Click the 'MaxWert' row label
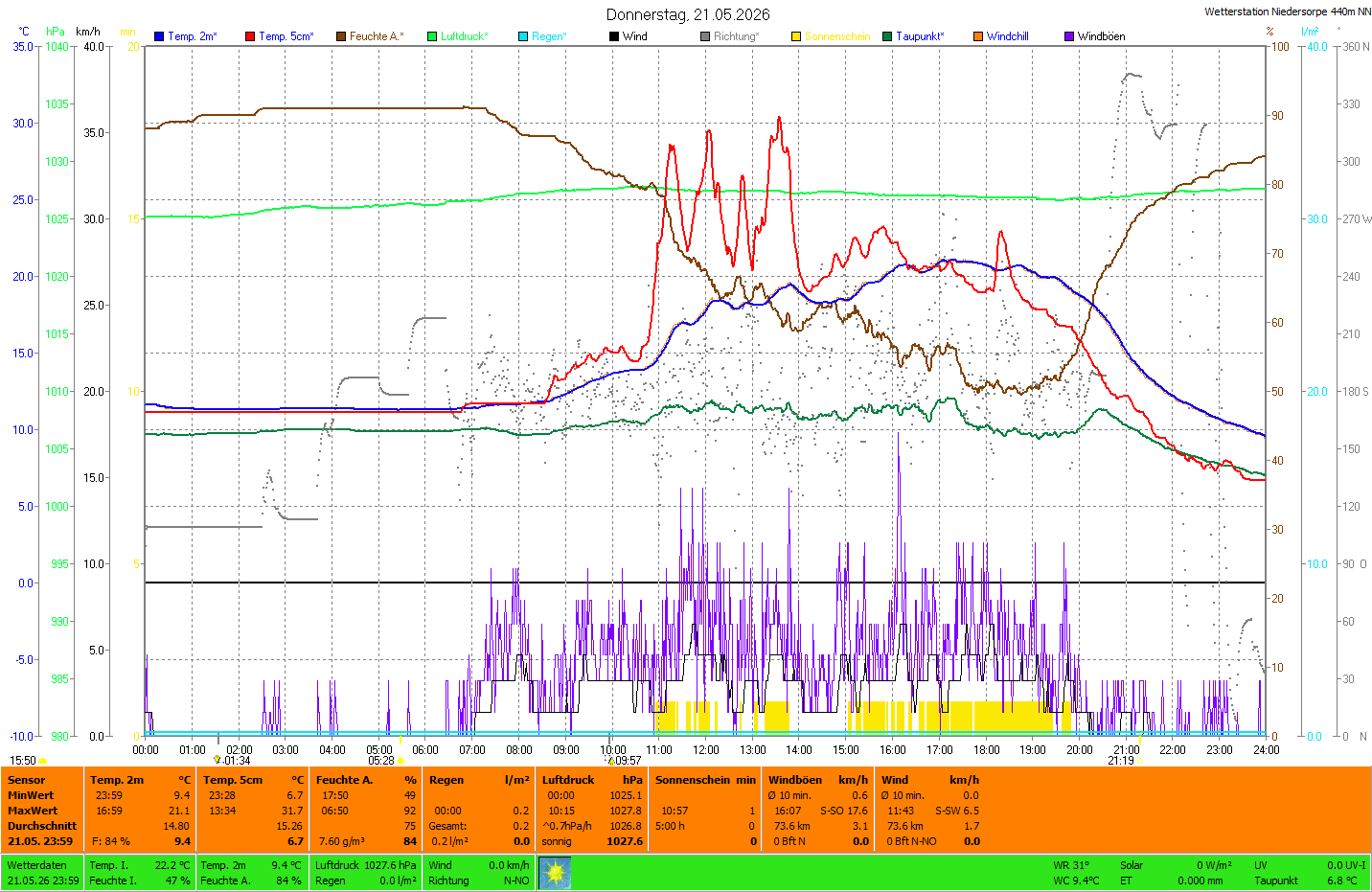The image size is (1372, 892). [x=33, y=811]
